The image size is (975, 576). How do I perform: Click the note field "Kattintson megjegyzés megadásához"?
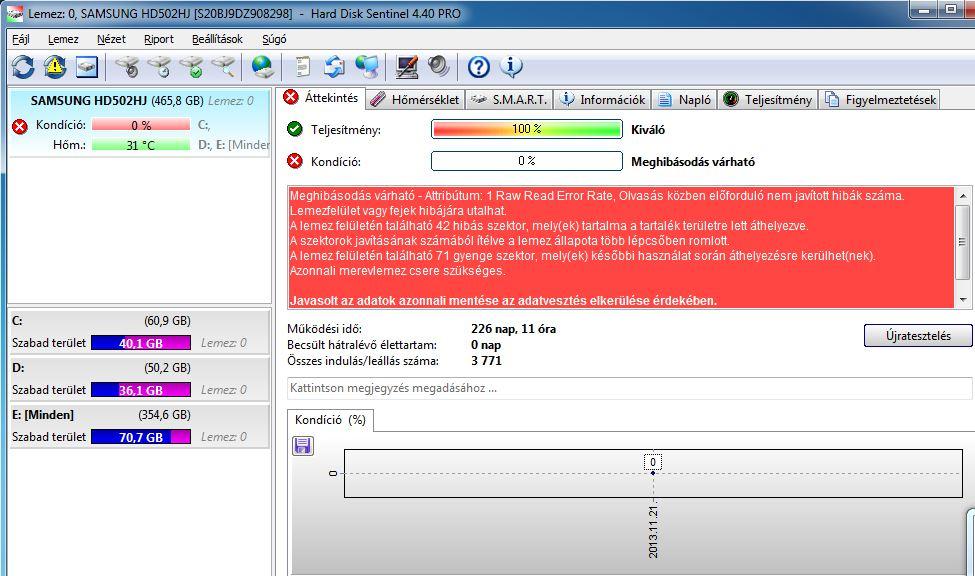(629, 388)
